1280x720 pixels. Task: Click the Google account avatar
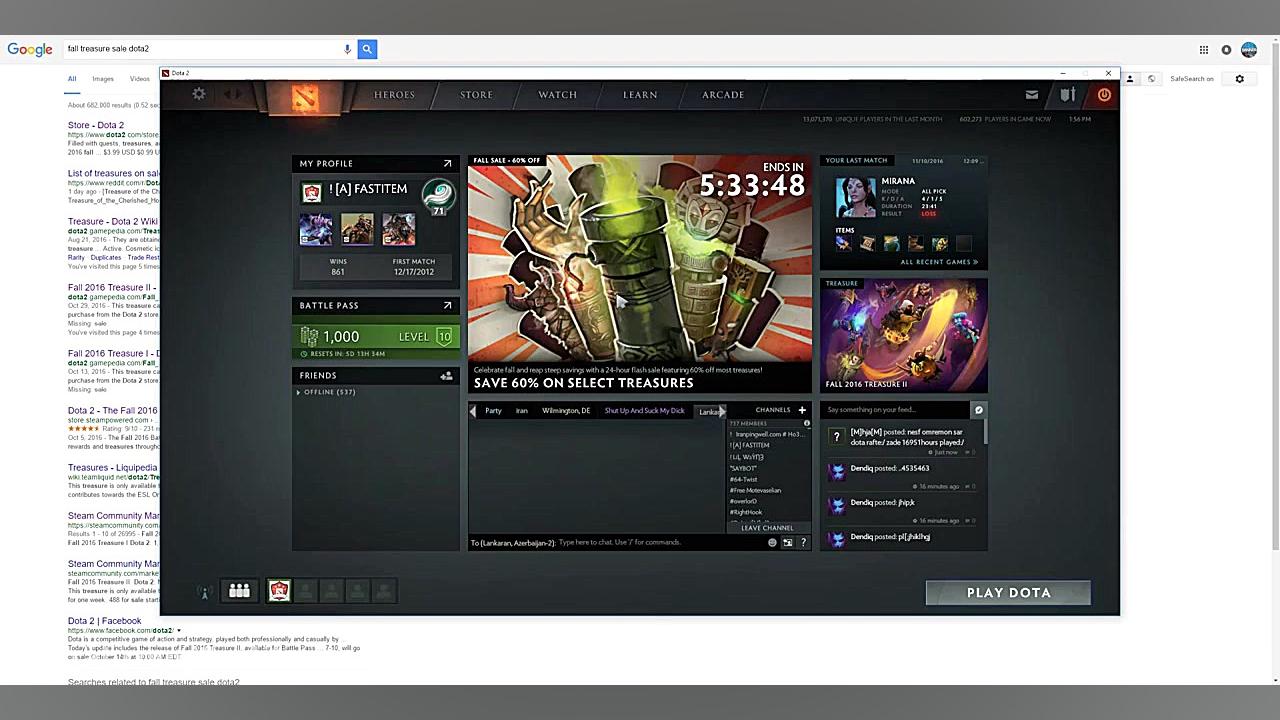1249,50
